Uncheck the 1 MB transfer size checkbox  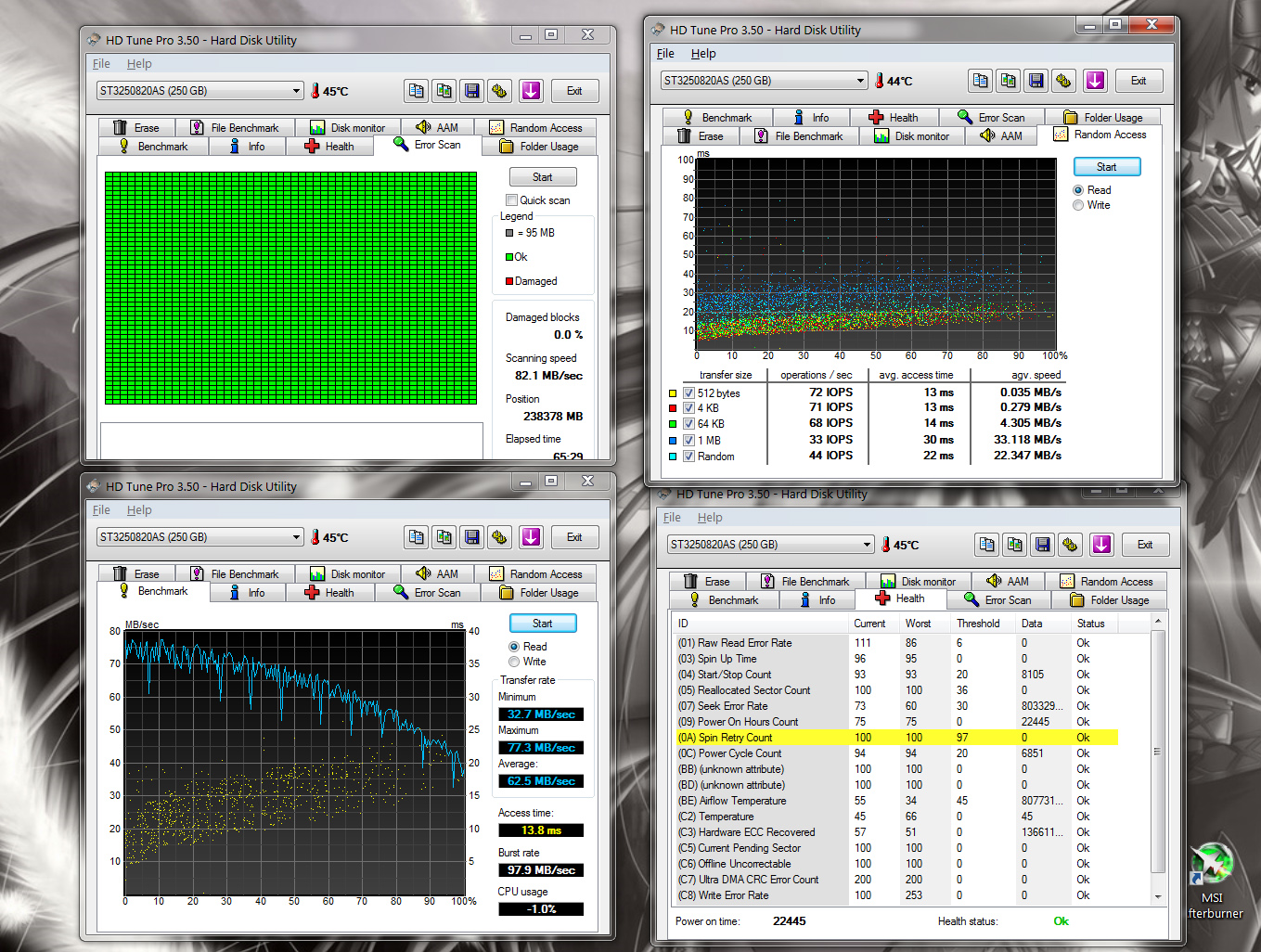click(x=688, y=441)
